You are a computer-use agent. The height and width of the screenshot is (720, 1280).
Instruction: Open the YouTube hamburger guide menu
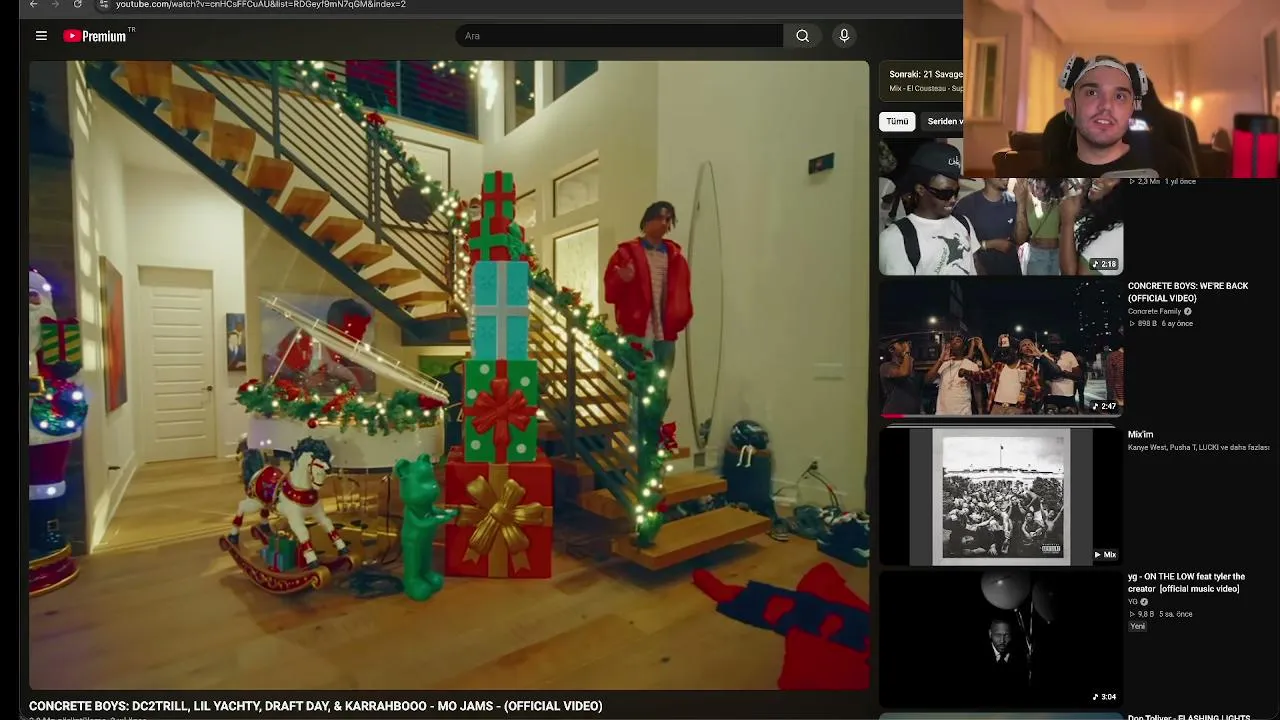pyautogui.click(x=41, y=36)
